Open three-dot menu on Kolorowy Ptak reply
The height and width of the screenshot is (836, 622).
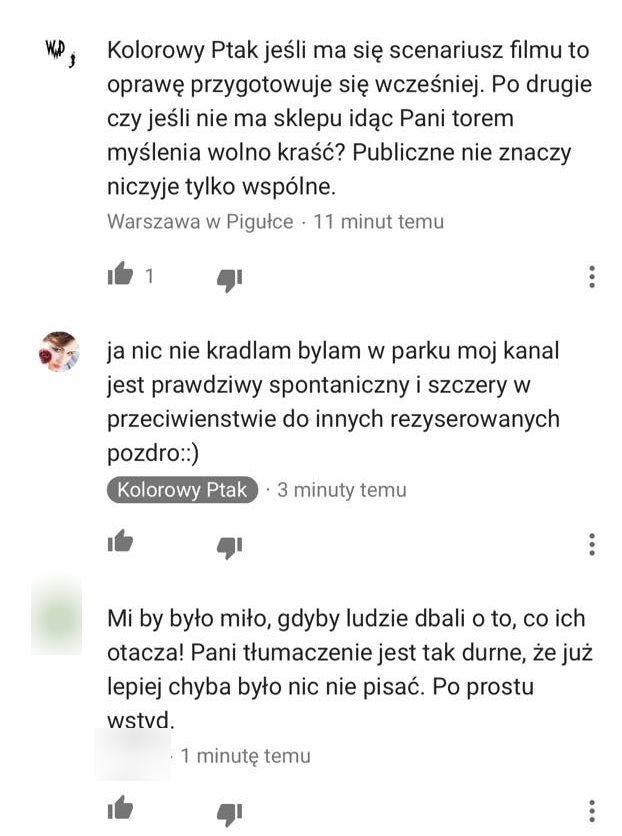point(592,544)
